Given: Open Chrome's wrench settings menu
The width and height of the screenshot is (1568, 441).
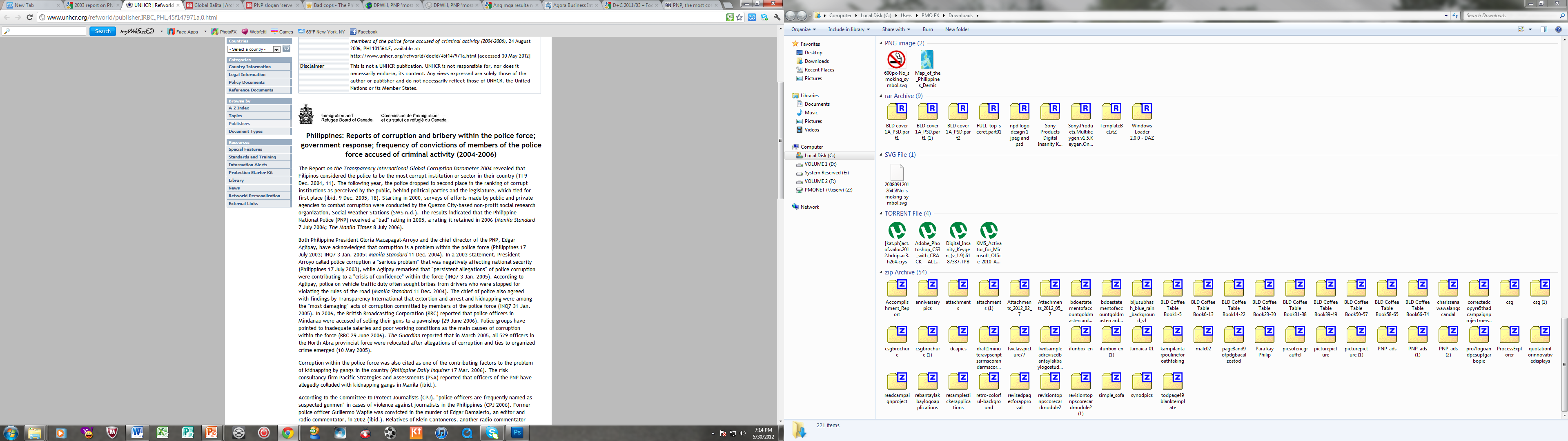Looking at the screenshot, I should click(777, 18).
